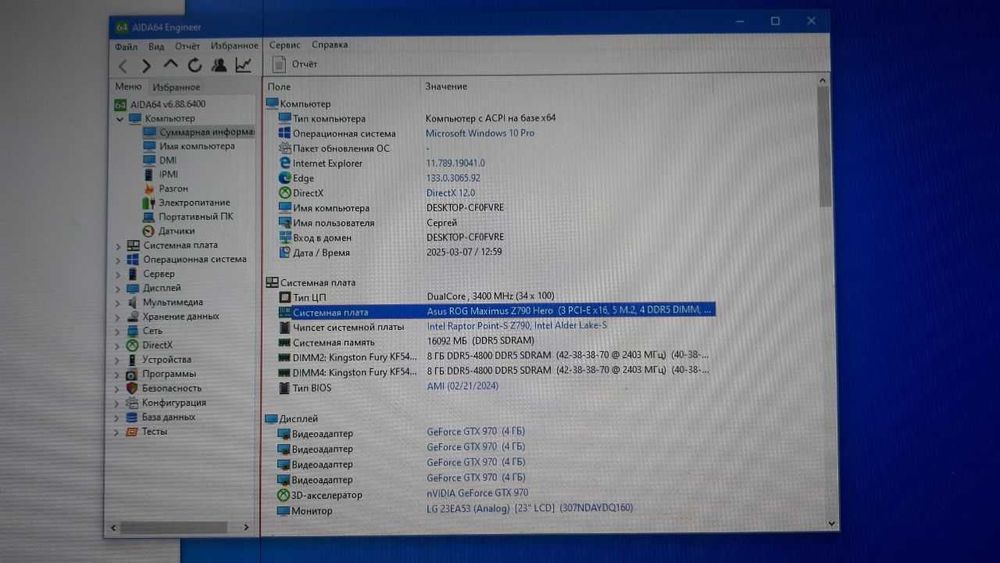Click the Монитор display icon
Image resolution: width=1000 pixels, height=563 pixels.
[x=283, y=511]
